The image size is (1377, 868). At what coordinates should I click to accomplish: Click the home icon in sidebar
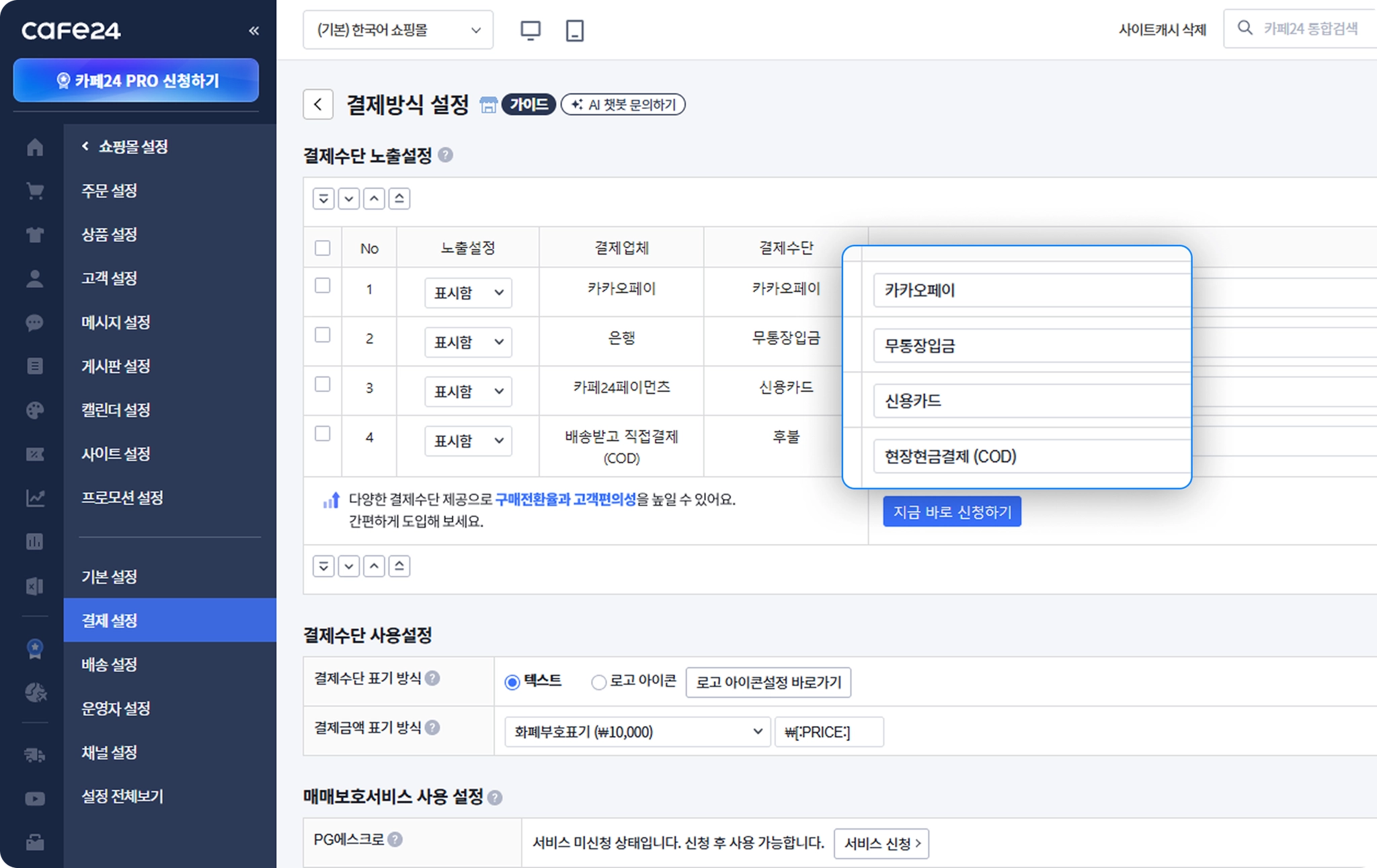coord(35,147)
